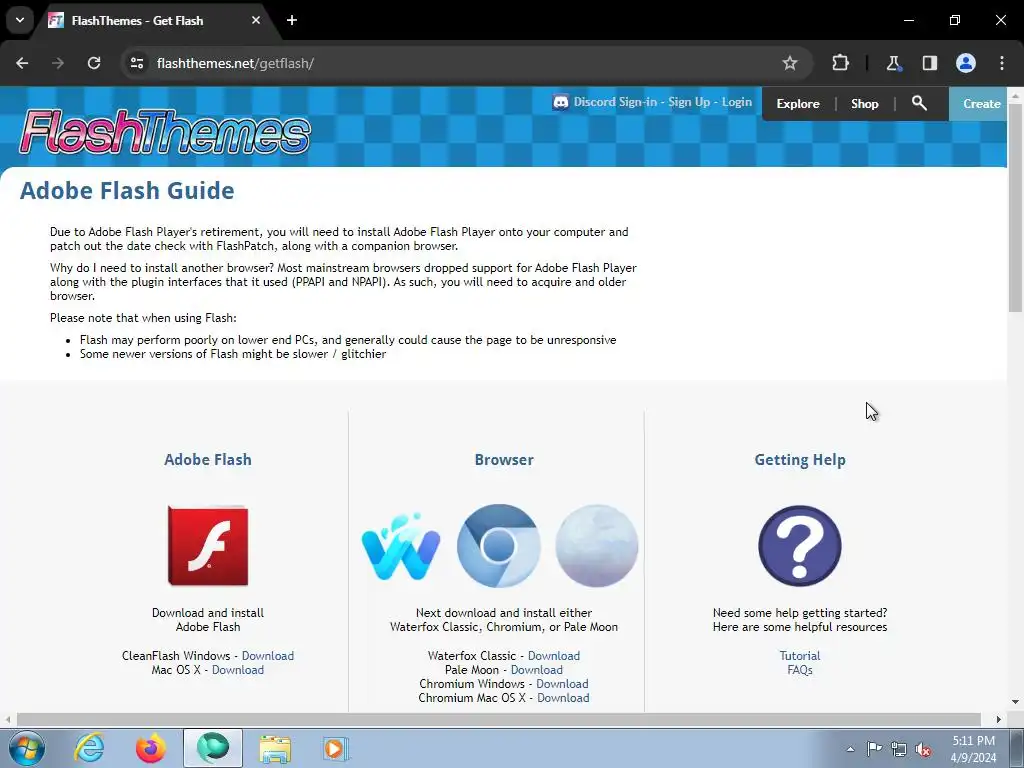This screenshot has height=768, width=1024.
Task: Open the Explore menu
Action: coord(798,104)
